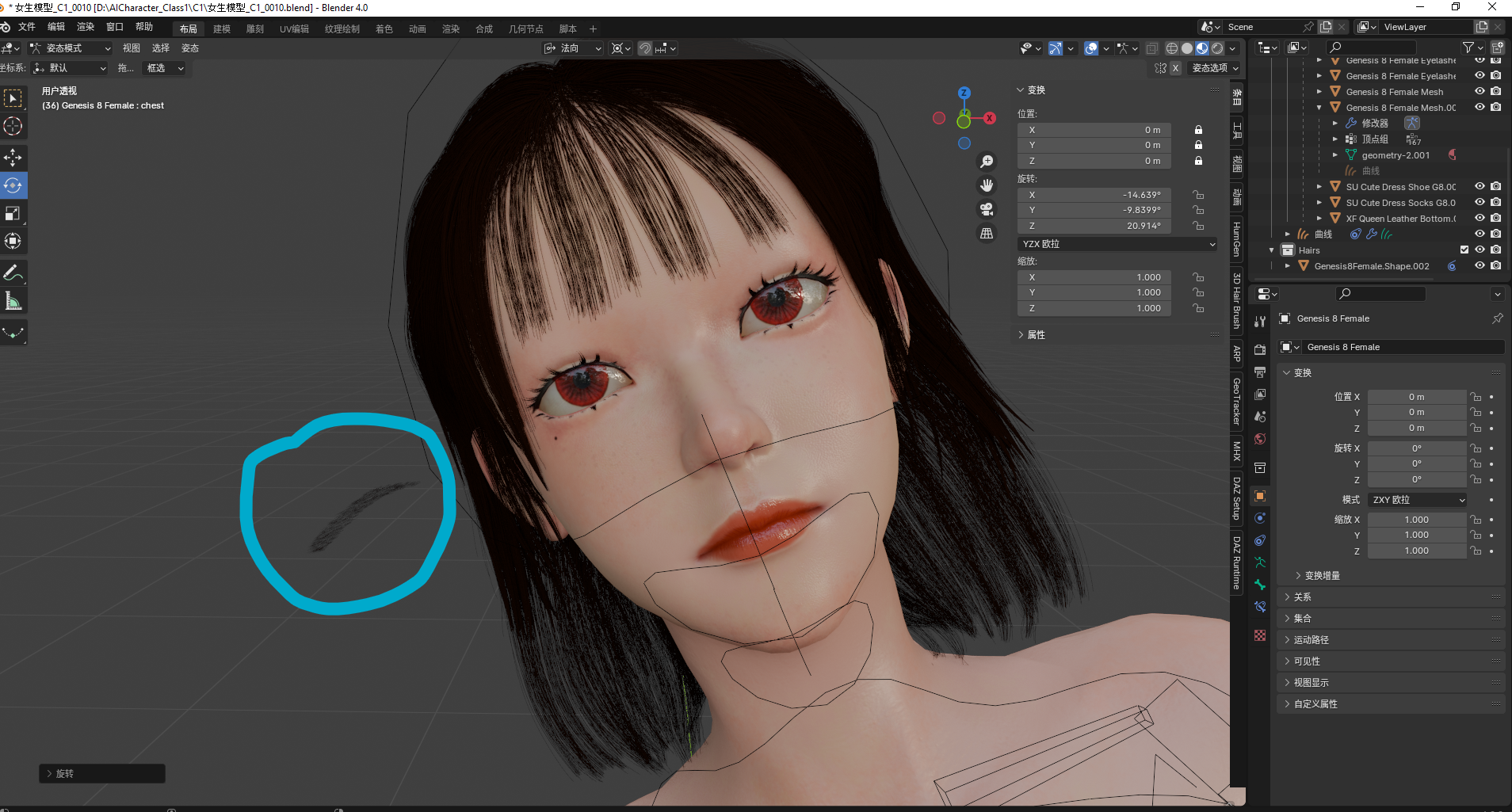The image size is (1512, 812).
Task: Click new collection icon in outliner
Action: [x=1497, y=48]
